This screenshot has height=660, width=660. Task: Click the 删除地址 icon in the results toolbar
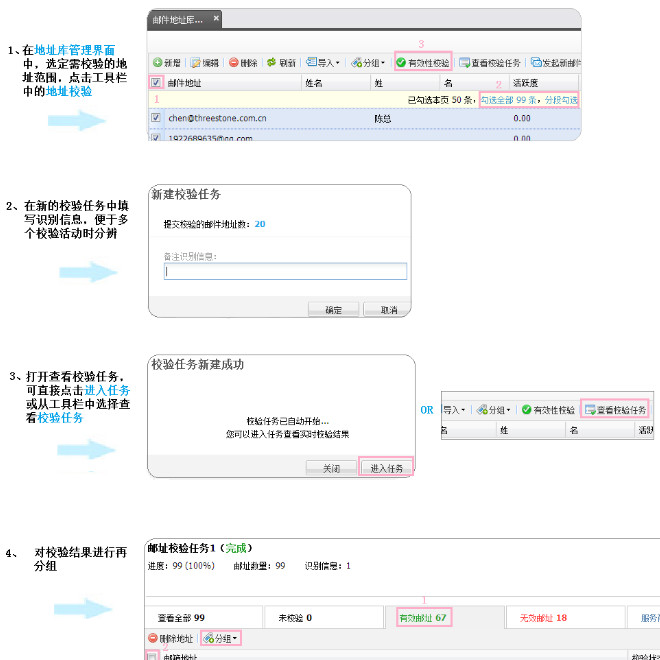coord(153,638)
